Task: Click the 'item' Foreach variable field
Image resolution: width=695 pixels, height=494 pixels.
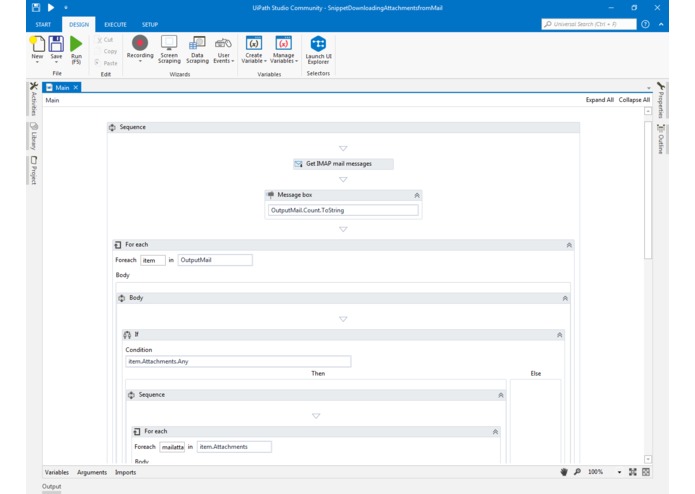Action: coord(153,260)
